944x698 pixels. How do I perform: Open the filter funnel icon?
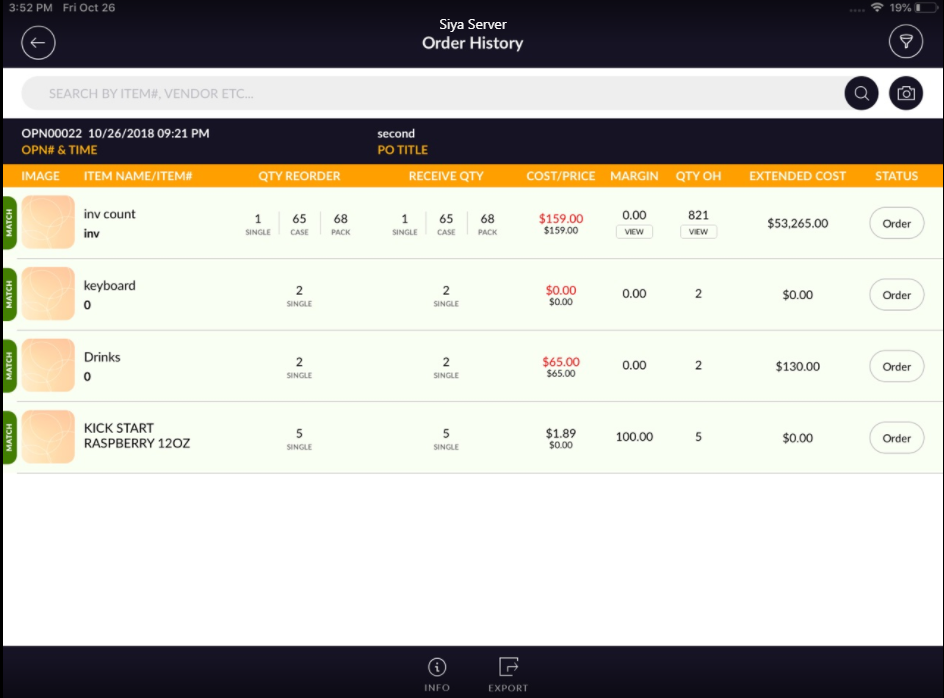905,42
